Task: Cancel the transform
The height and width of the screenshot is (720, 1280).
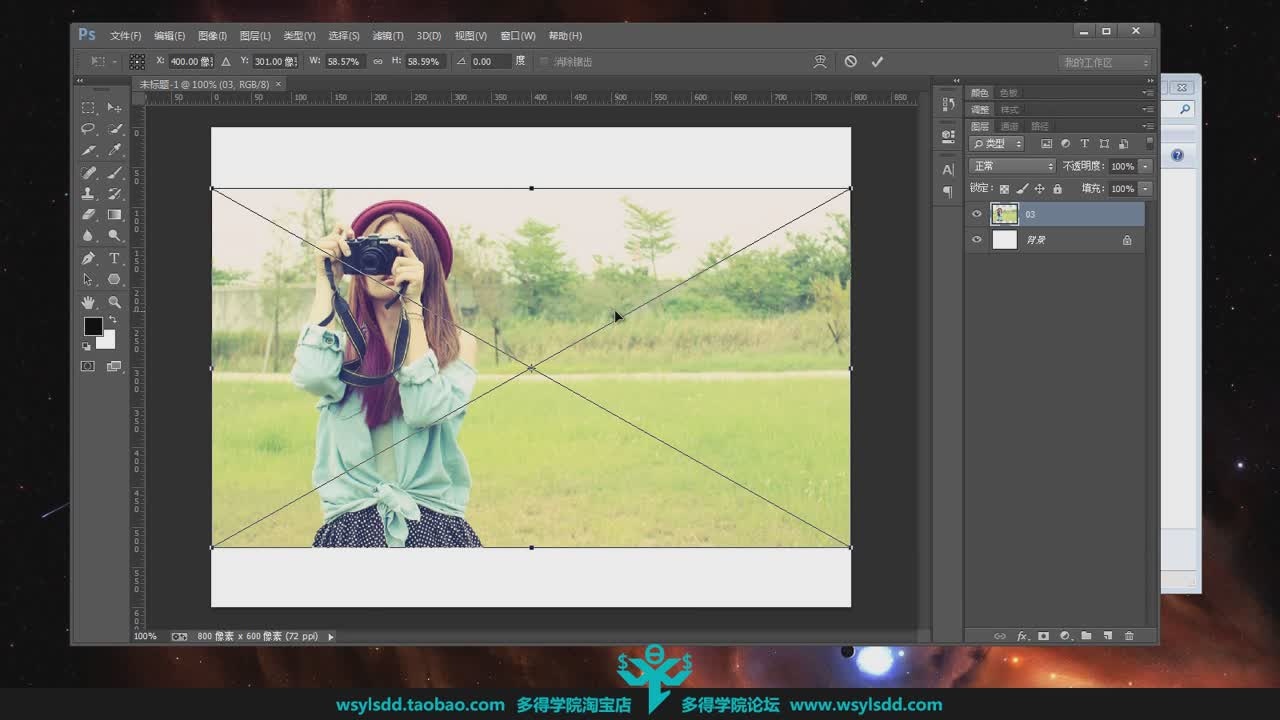Action: pyautogui.click(x=850, y=62)
